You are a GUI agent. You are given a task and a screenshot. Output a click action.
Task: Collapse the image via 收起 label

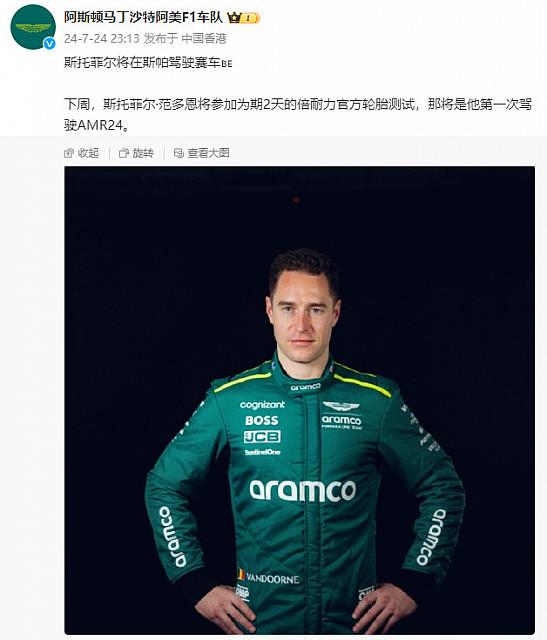[x=88, y=153]
